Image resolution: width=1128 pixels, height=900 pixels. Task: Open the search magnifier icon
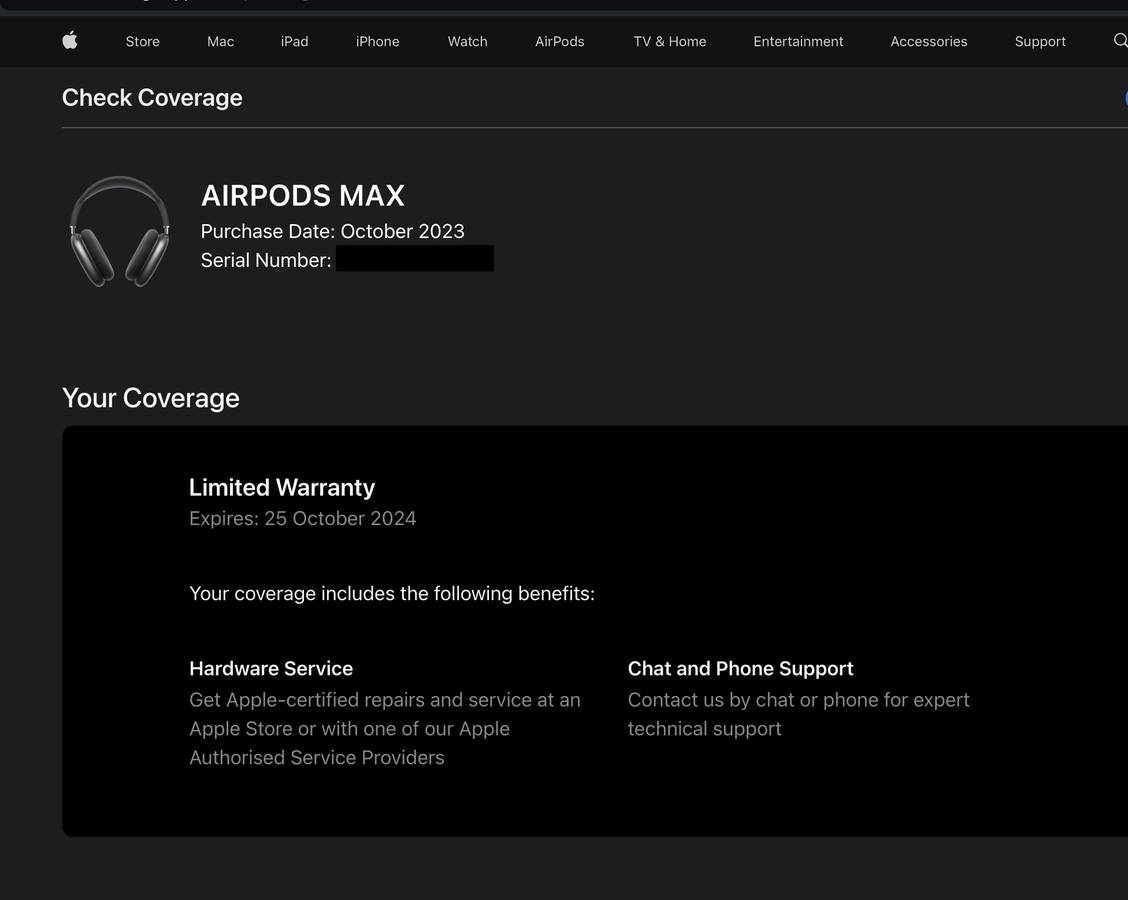(1120, 40)
